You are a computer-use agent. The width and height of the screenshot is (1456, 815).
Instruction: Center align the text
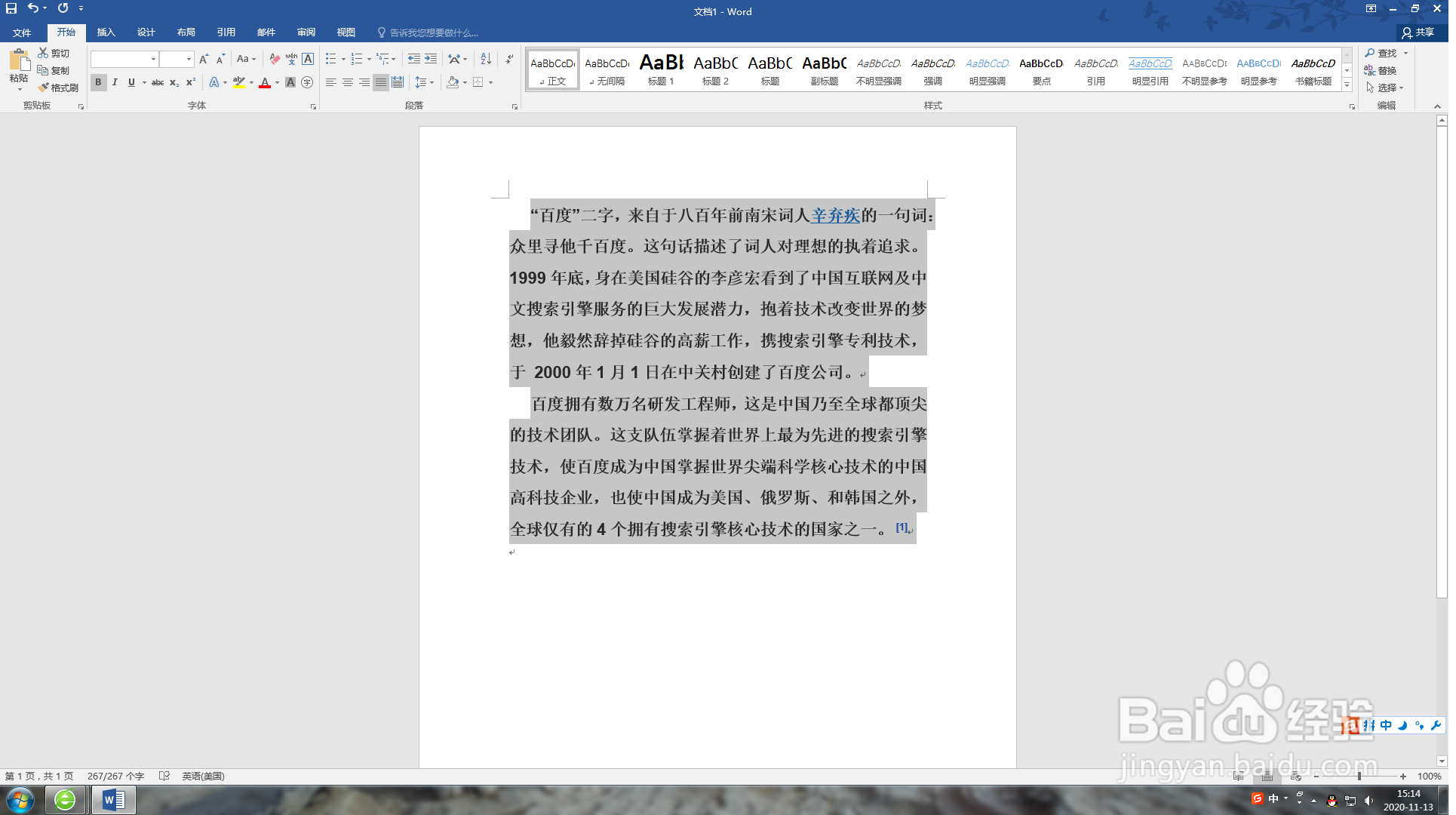click(x=348, y=82)
